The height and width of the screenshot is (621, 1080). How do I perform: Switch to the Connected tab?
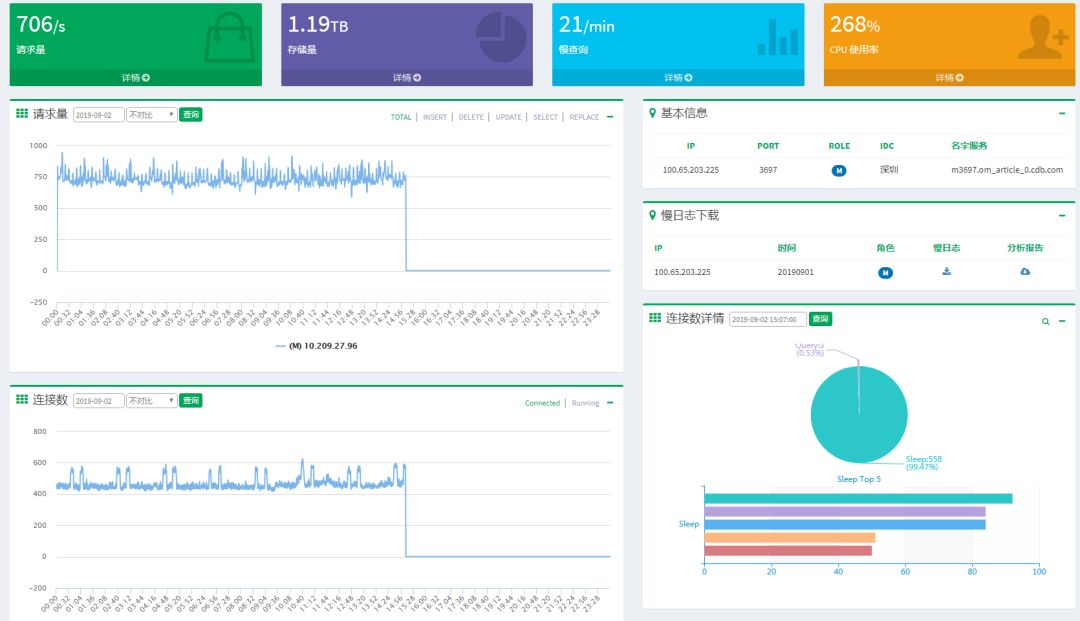click(x=542, y=403)
